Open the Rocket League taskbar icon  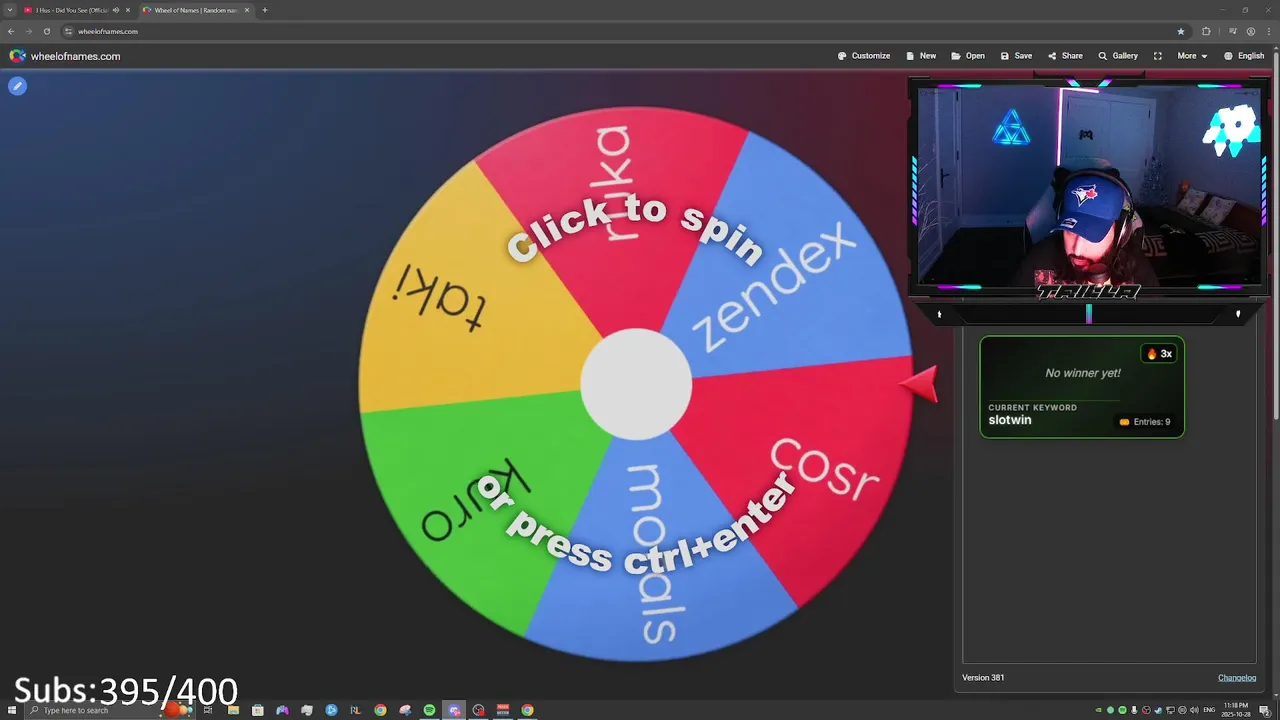tap(356, 710)
